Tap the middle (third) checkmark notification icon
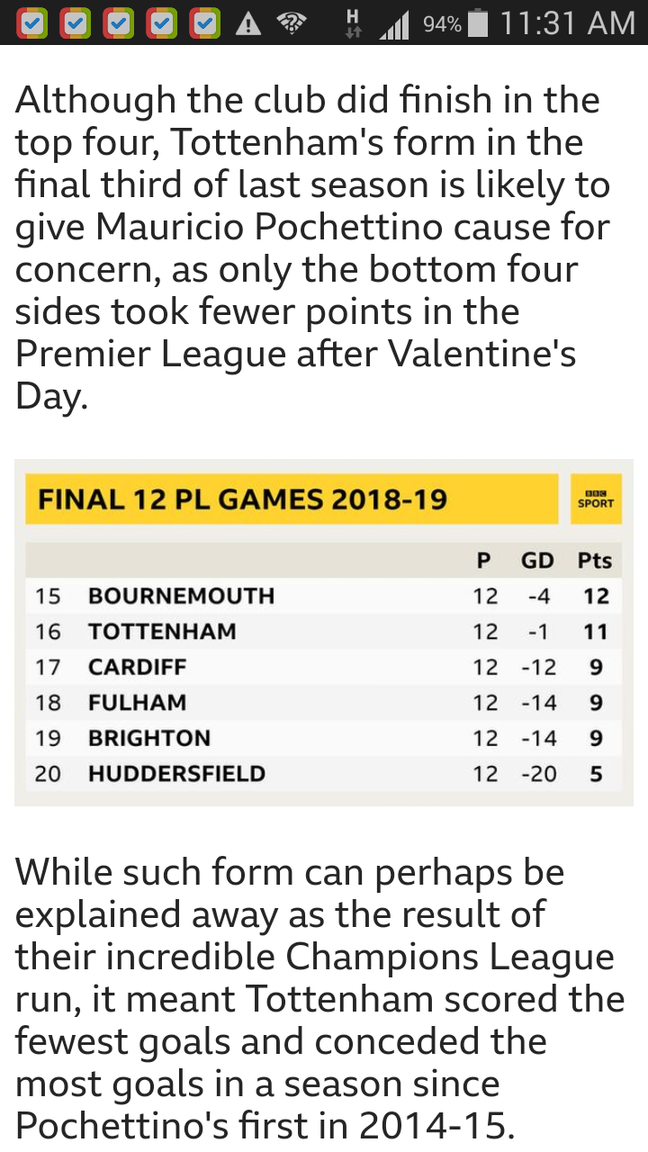This screenshot has height=1152, width=648. 119,22
